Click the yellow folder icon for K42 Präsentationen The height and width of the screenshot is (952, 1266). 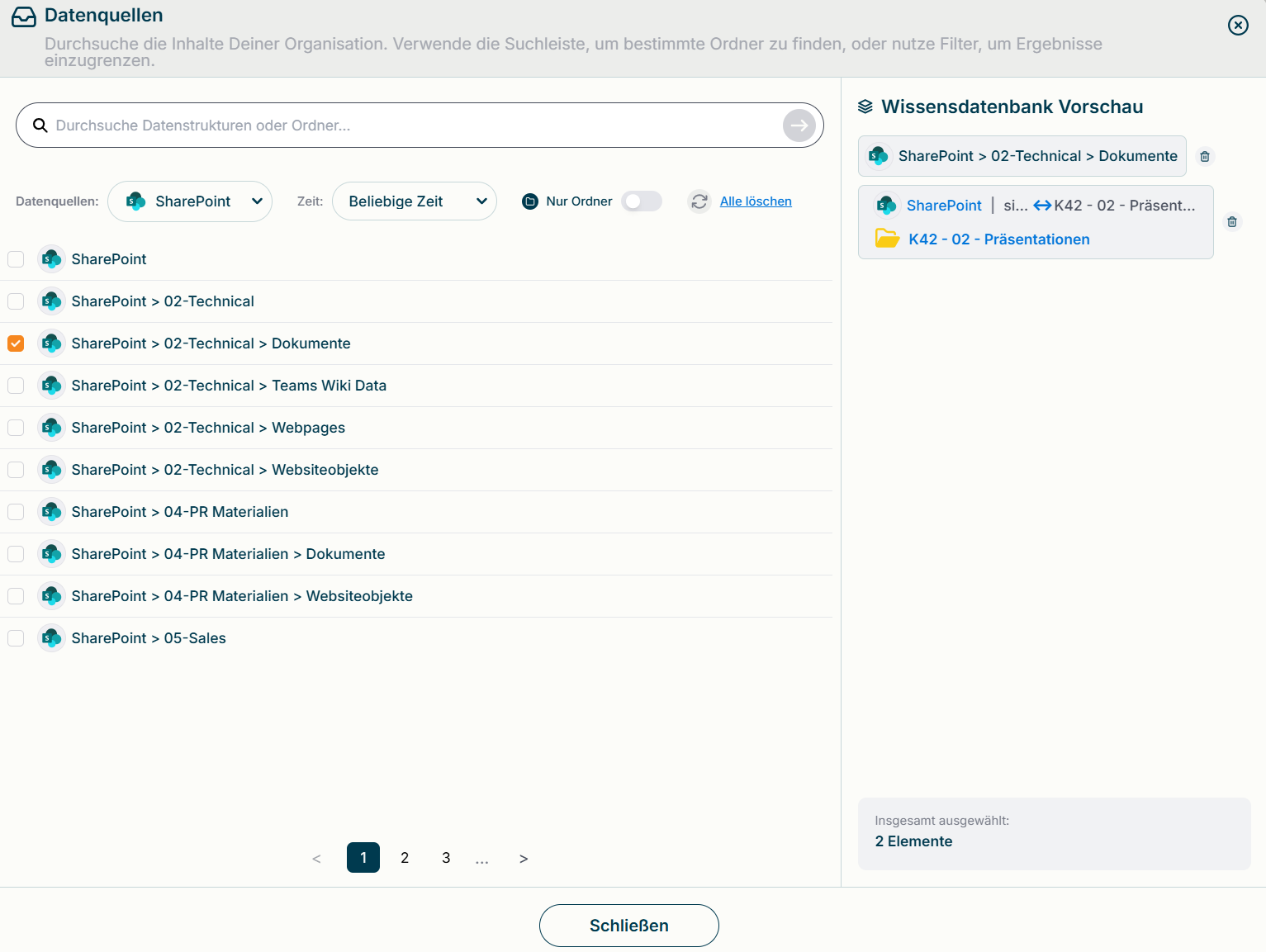pyautogui.click(x=887, y=239)
